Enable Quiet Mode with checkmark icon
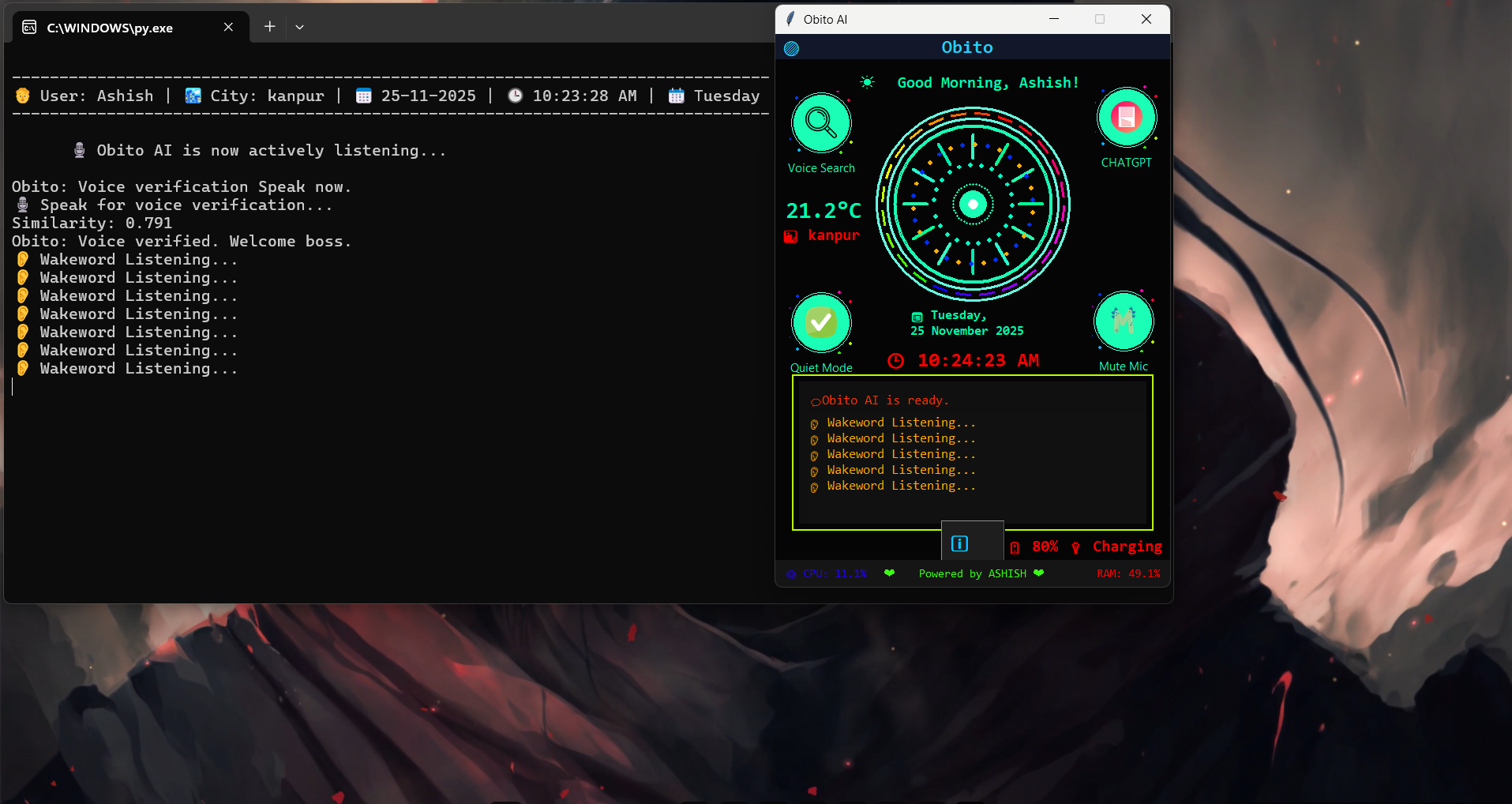 click(821, 322)
